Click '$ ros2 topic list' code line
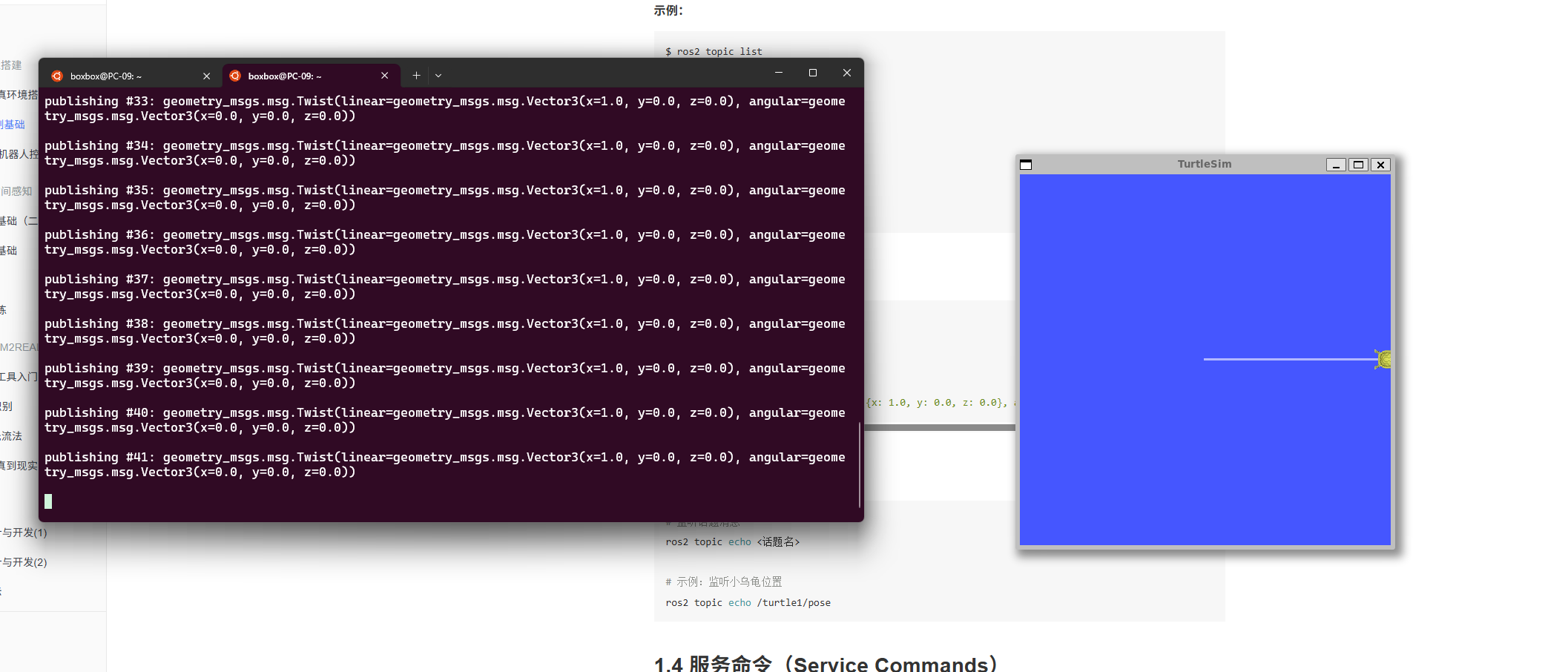The image size is (1568, 672). pos(714,51)
